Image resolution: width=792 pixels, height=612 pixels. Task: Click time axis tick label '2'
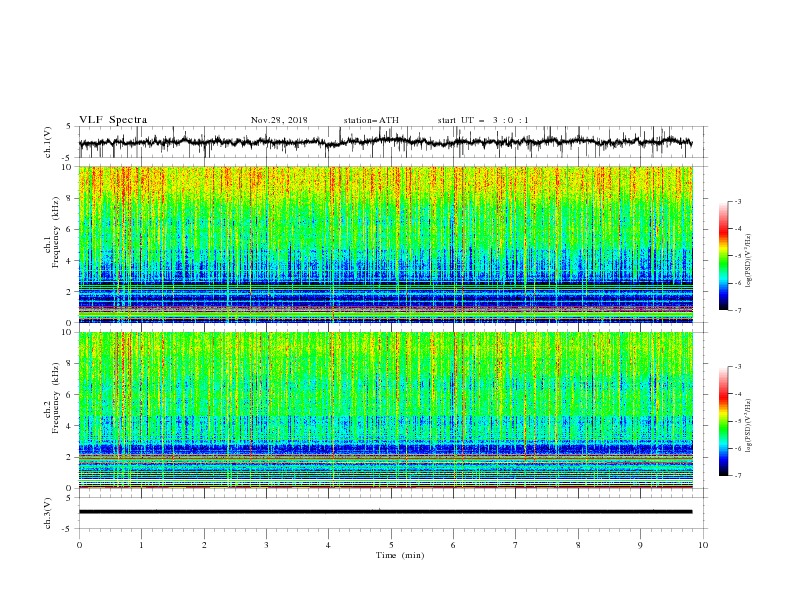coord(204,545)
